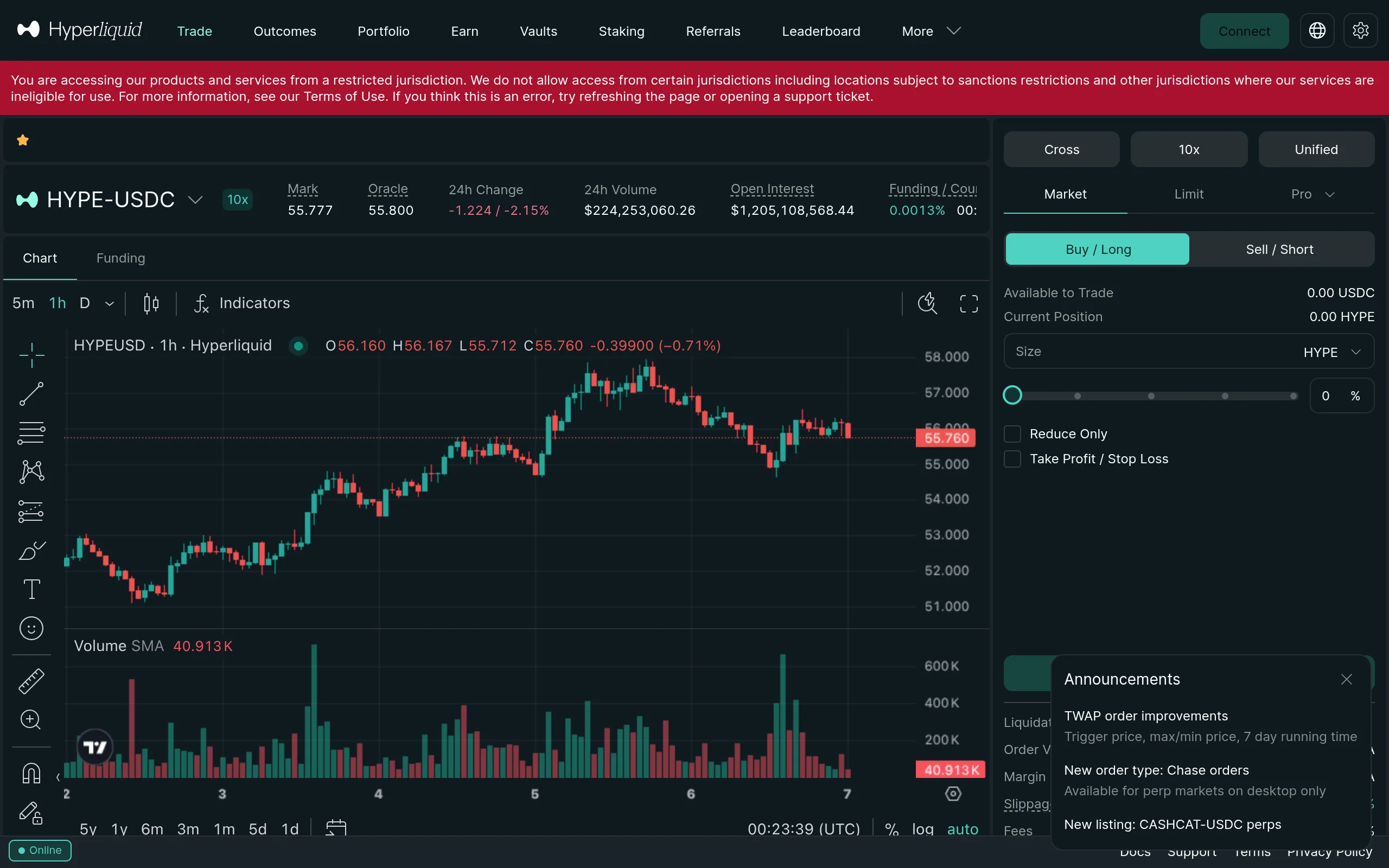This screenshot has height=868, width=1389.
Task: Toggle percent scale on chart
Action: tap(891, 829)
